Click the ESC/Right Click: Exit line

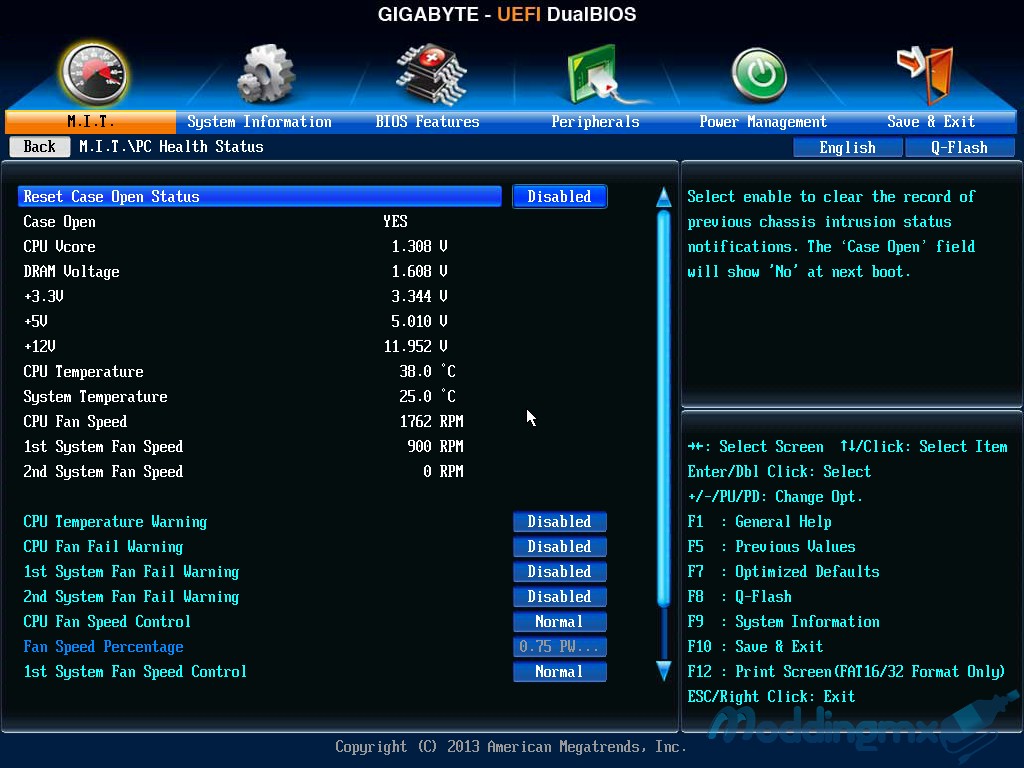pyautogui.click(x=771, y=697)
